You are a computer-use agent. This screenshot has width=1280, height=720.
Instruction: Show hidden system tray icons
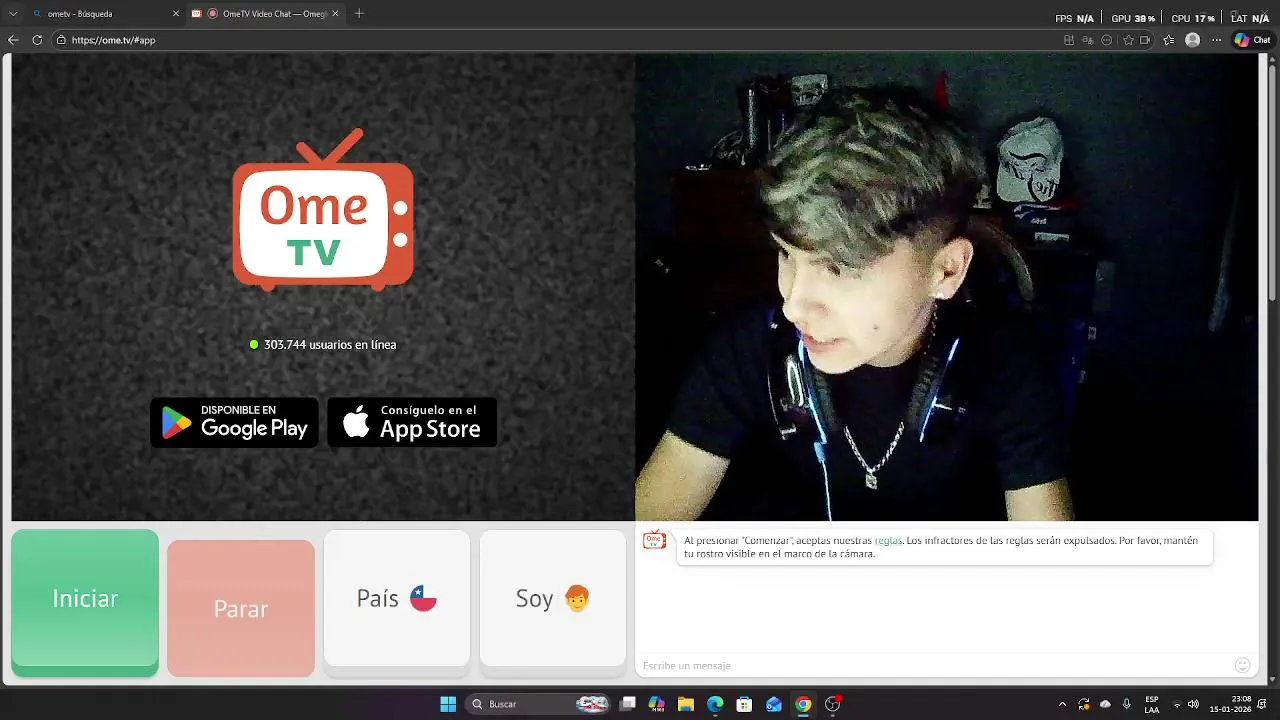[1062, 704]
